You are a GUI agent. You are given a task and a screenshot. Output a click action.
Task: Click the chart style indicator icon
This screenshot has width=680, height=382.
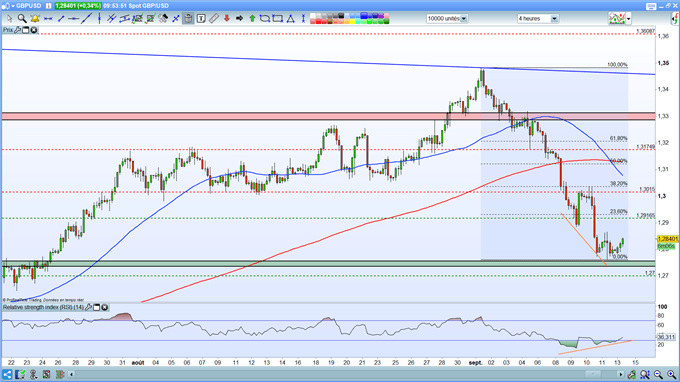pos(617,19)
